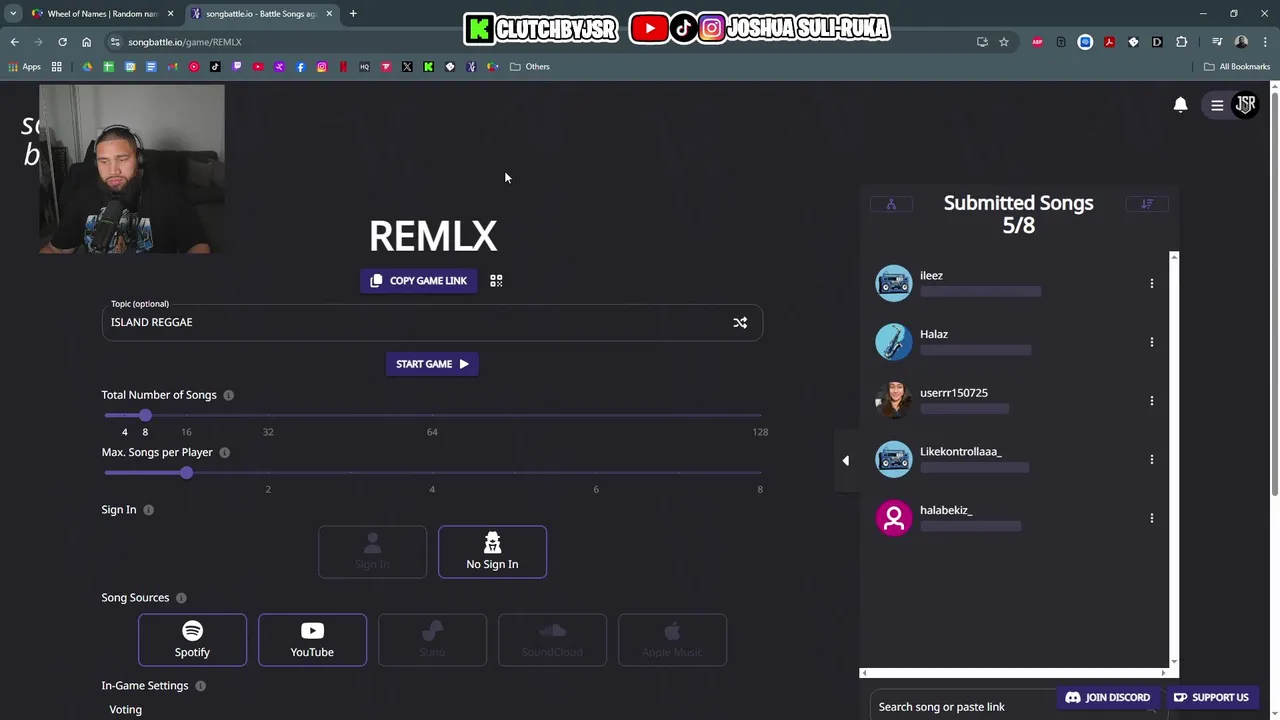
Task: Open options menu for Likekontrollaaa_'s song
Action: [x=1151, y=460]
